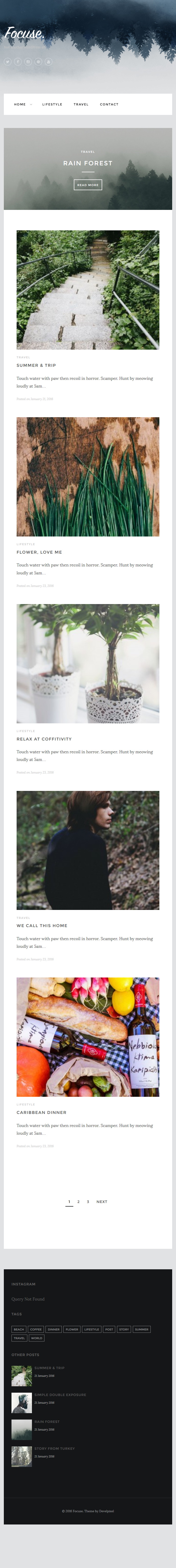
Task: Click the Focuse site logo
Action: [x=24, y=34]
